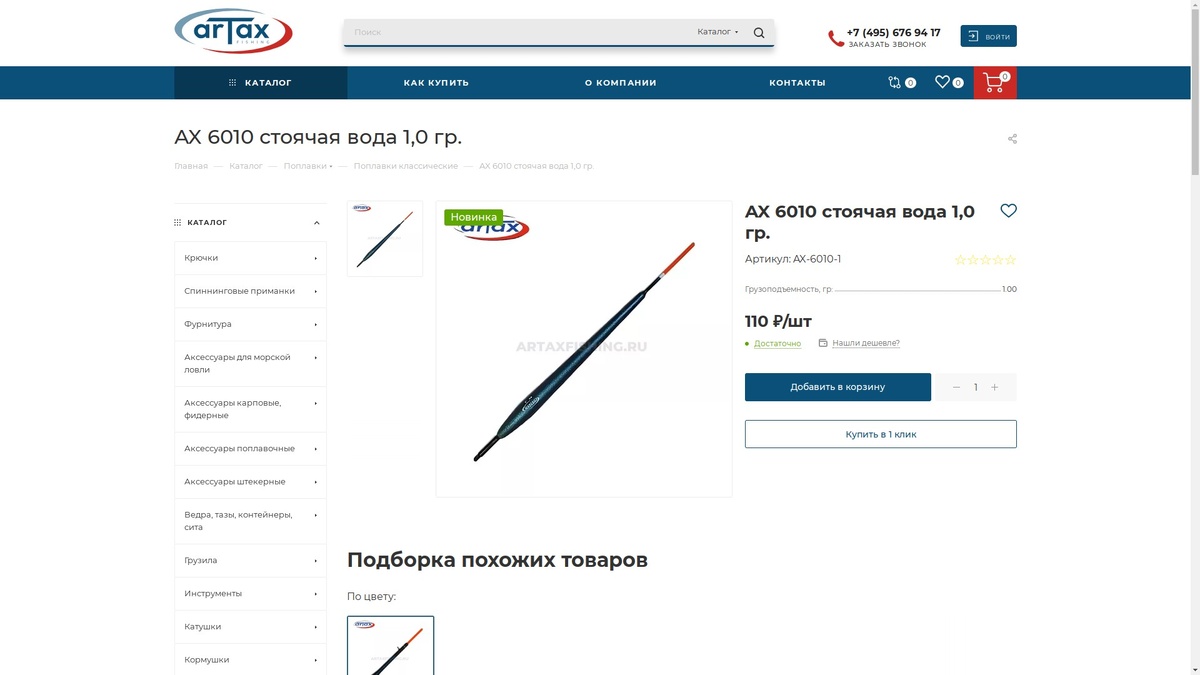
Task: Click the quantity input field showing 1
Action: 975,387
